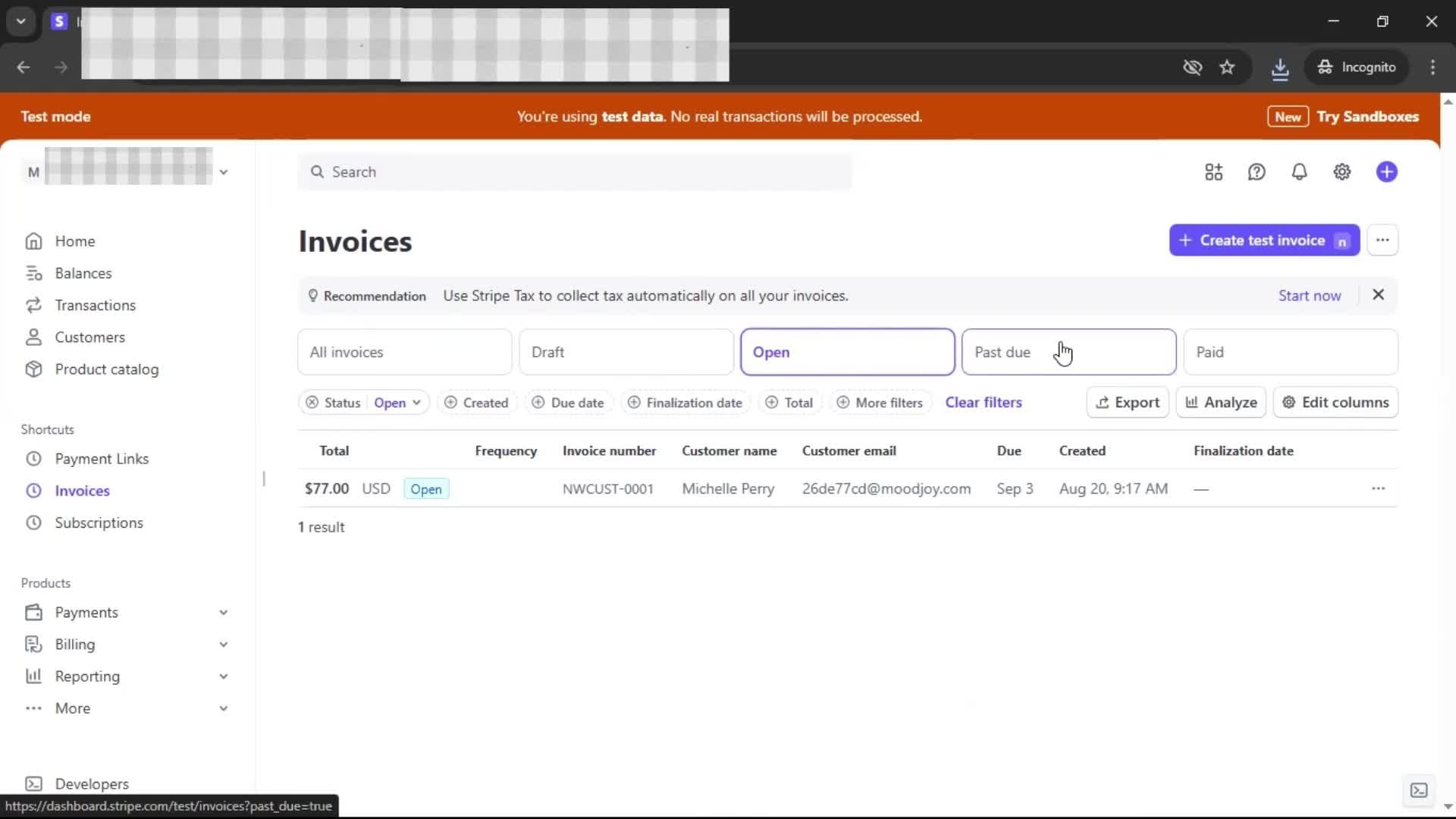The width and height of the screenshot is (1456, 819).
Task: Add the Due date filter chip
Action: (x=569, y=403)
